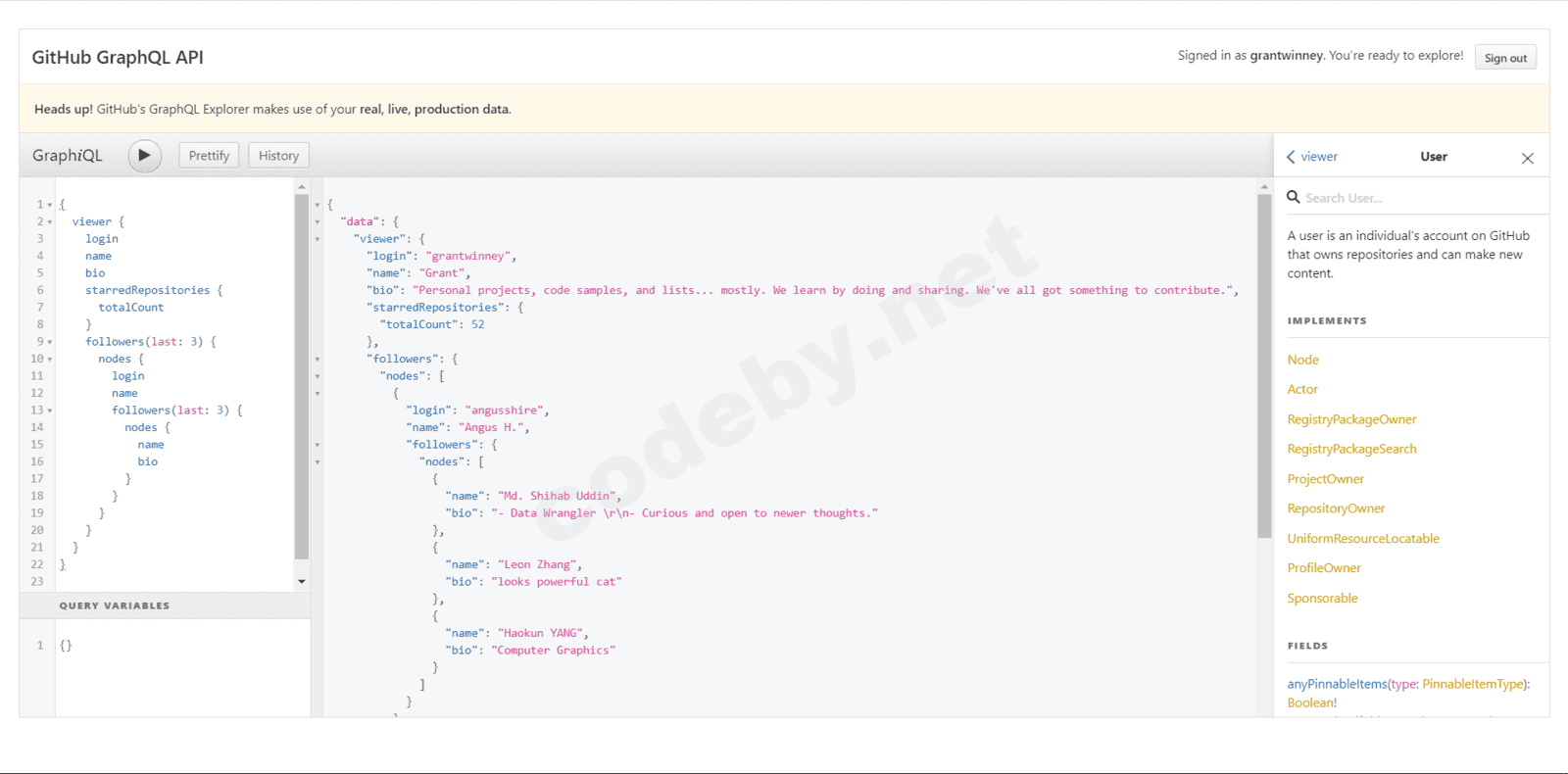The image size is (1568, 774).
Task: Fold nested followers block at line 13
Action: pyautogui.click(x=50, y=411)
